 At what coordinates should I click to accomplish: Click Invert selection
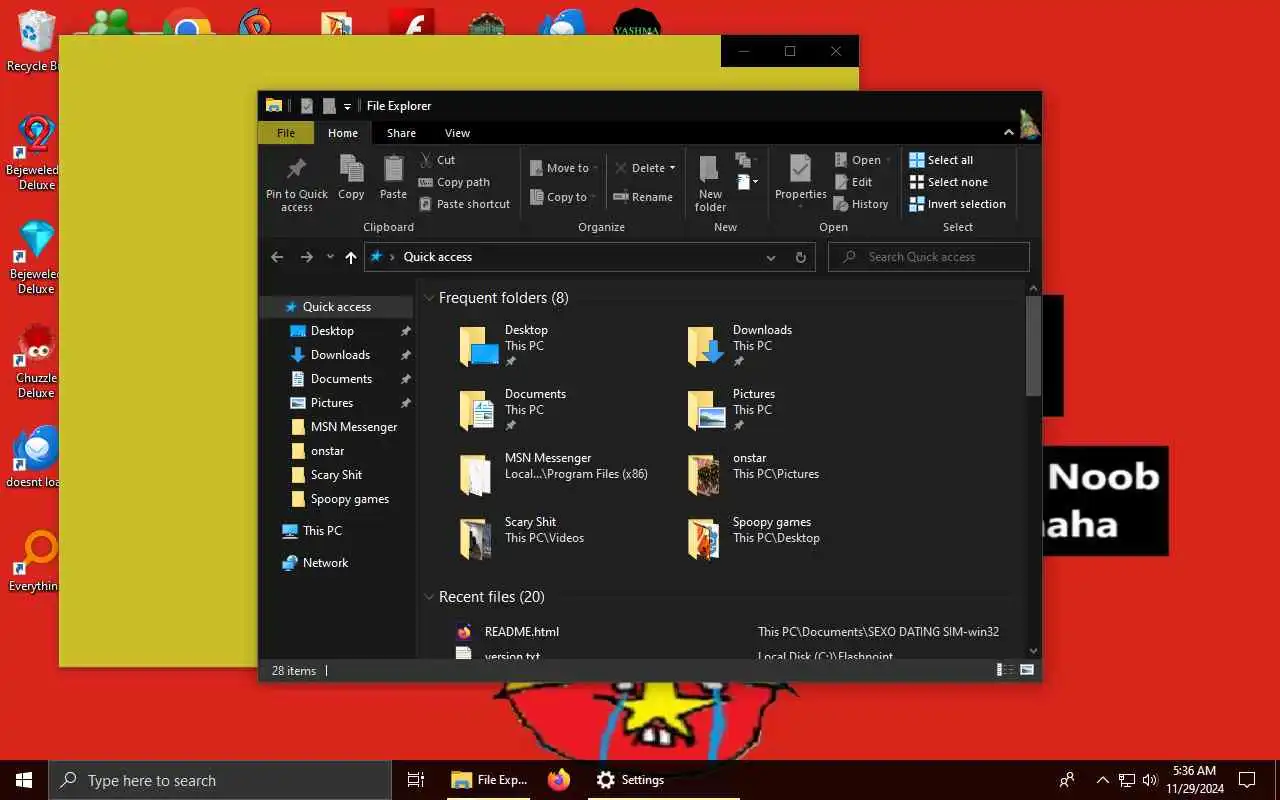(957, 204)
